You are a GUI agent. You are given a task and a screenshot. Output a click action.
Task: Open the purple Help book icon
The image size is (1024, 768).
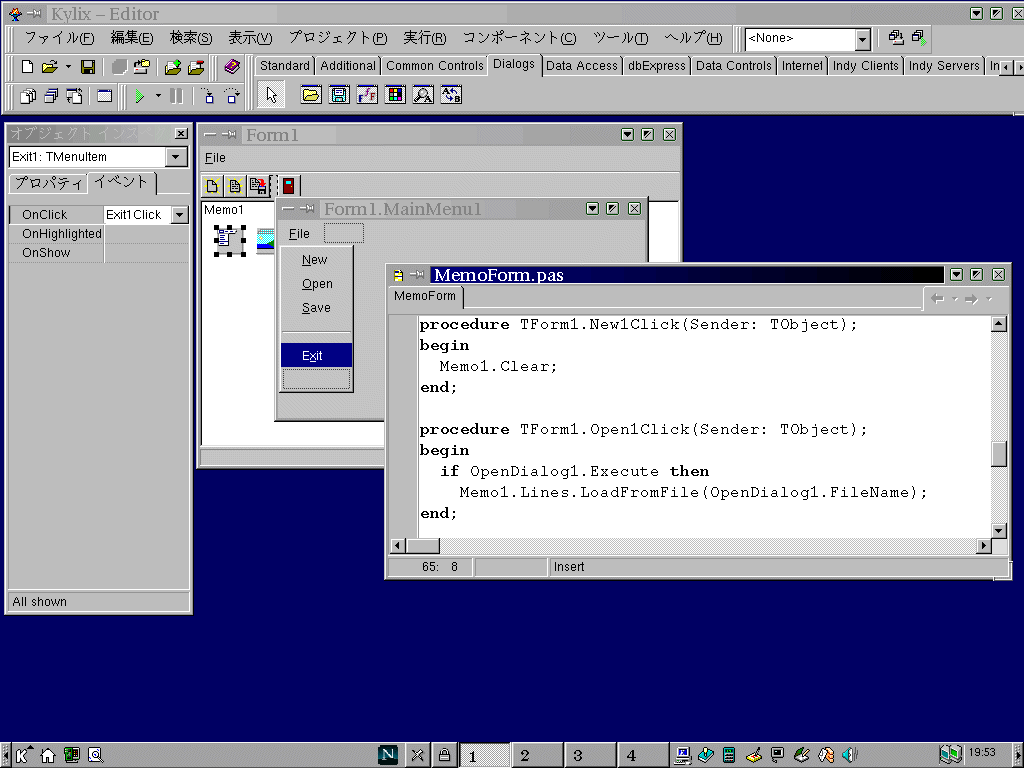(x=232, y=67)
